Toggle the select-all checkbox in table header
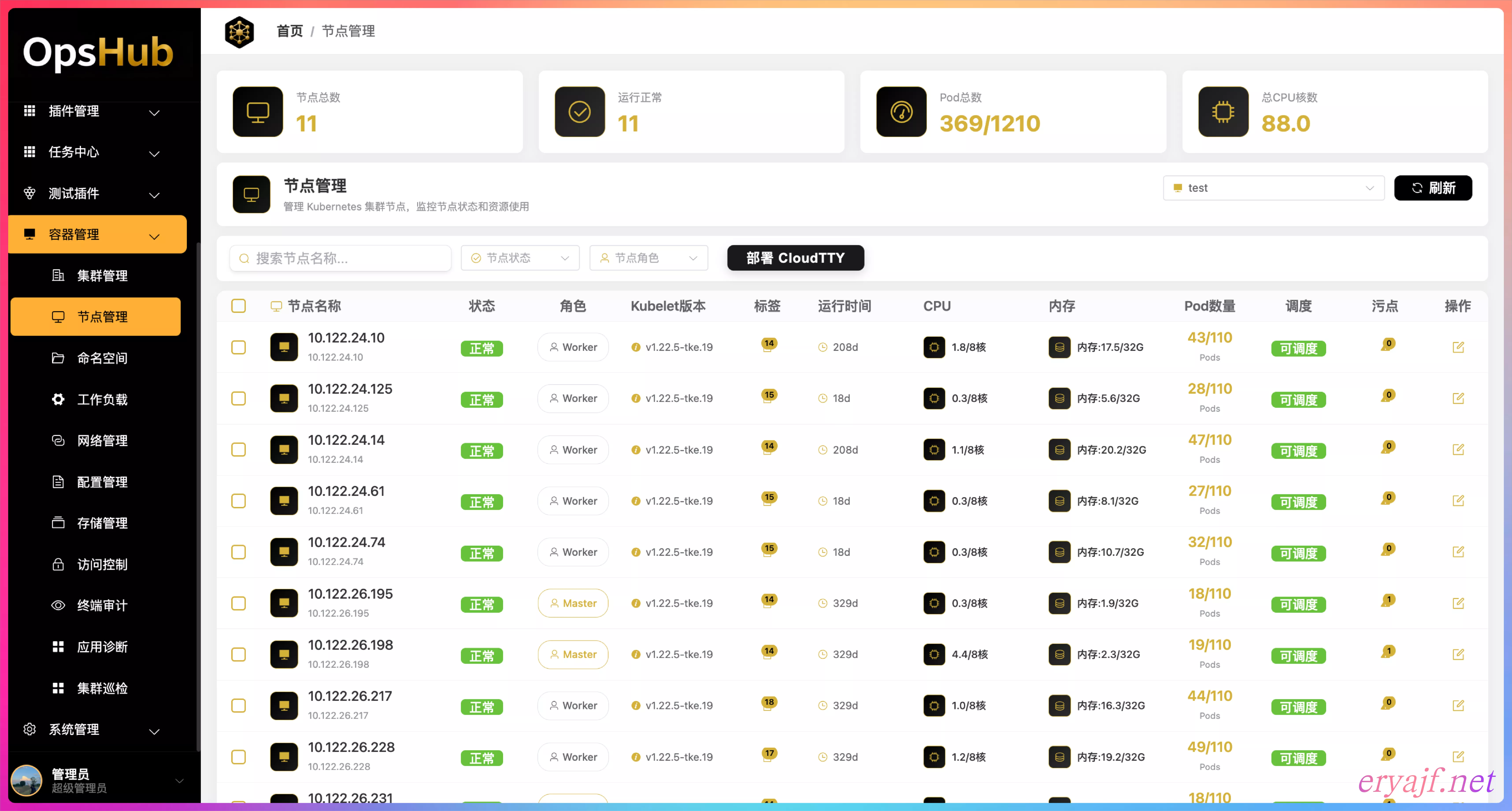The width and height of the screenshot is (1512, 811). (x=238, y=306)
